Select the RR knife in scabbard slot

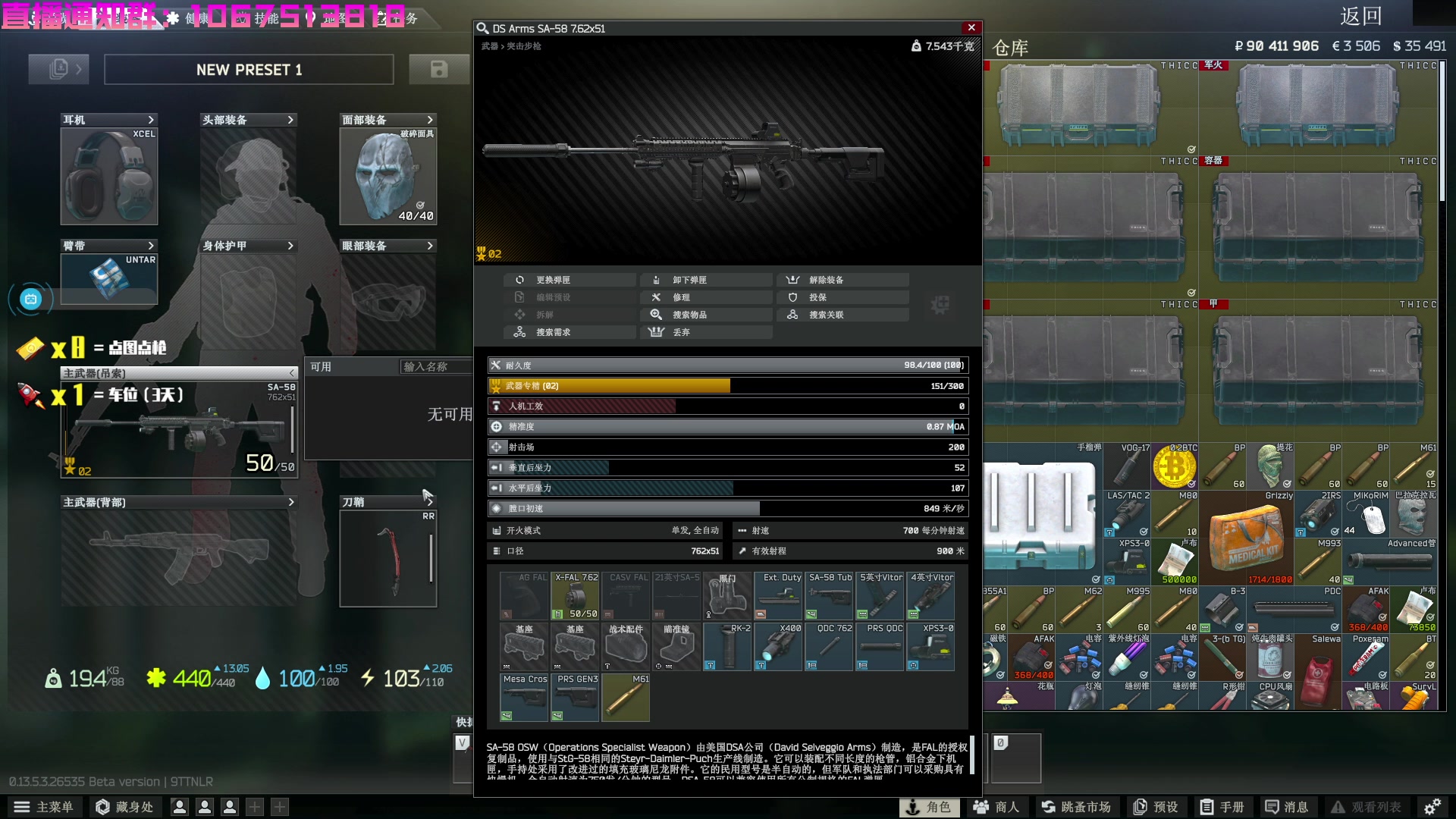coord(388,558)
